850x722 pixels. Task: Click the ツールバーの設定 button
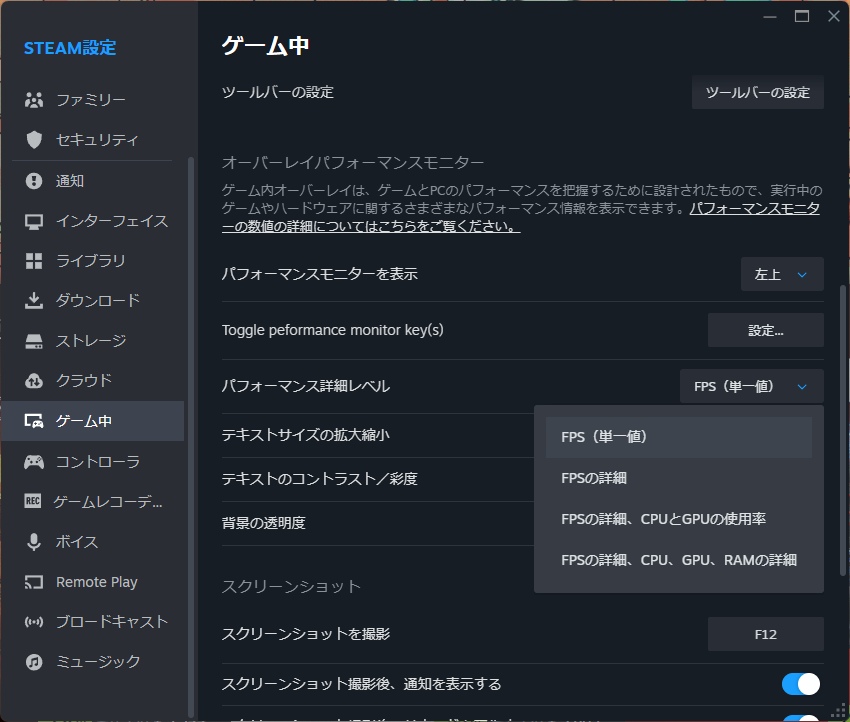[x=757, y=93]
